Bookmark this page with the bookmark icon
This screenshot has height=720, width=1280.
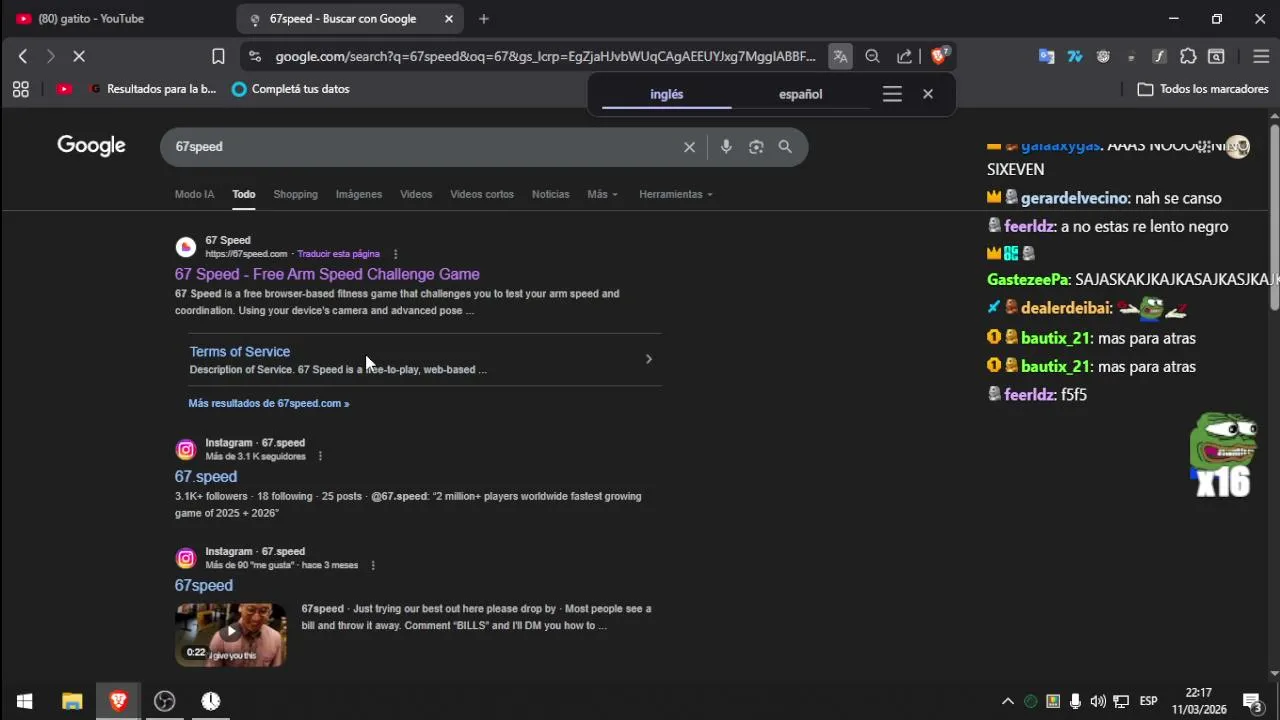pyautogui.click(x=218, y=57)
